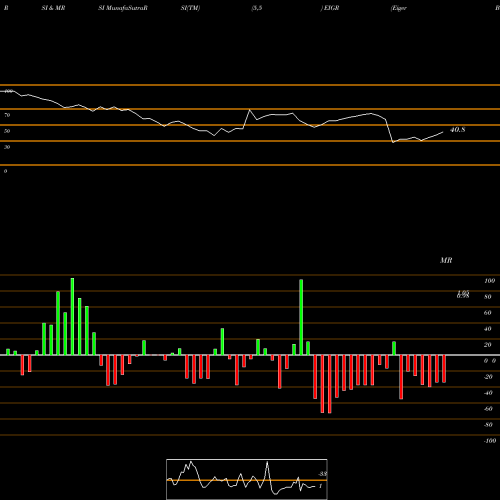Click the '(Eiger' company name text
The height and width of the screenshot is (500, 500).
point(399,8)
